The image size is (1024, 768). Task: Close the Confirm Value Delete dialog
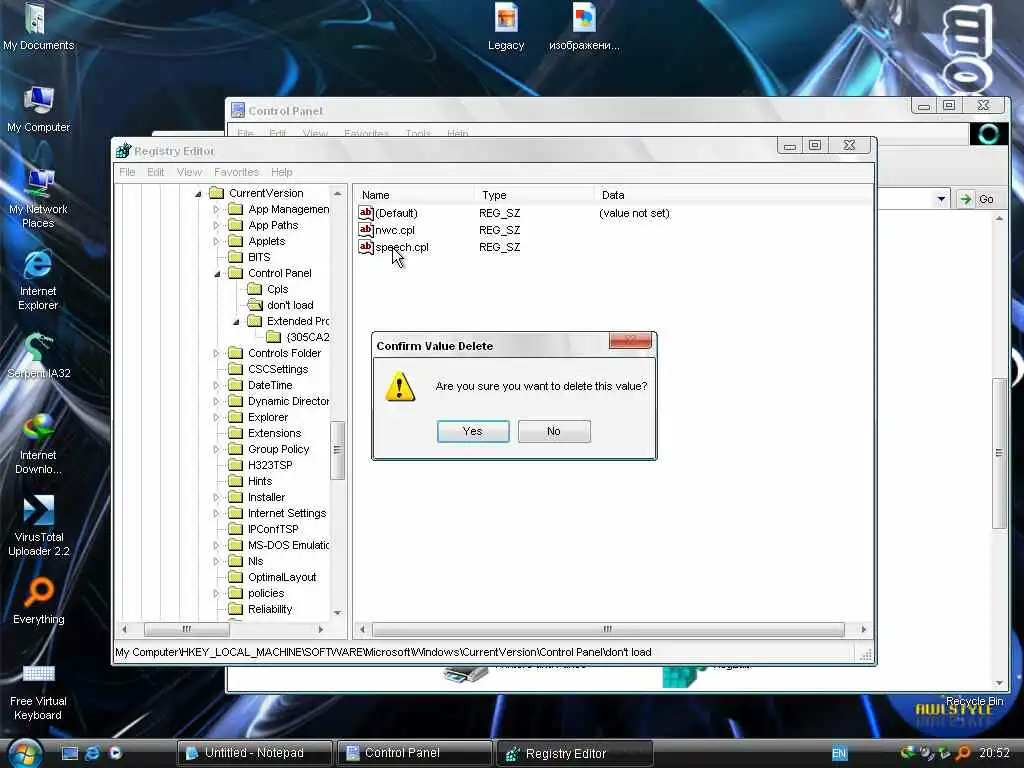(630, 340)
